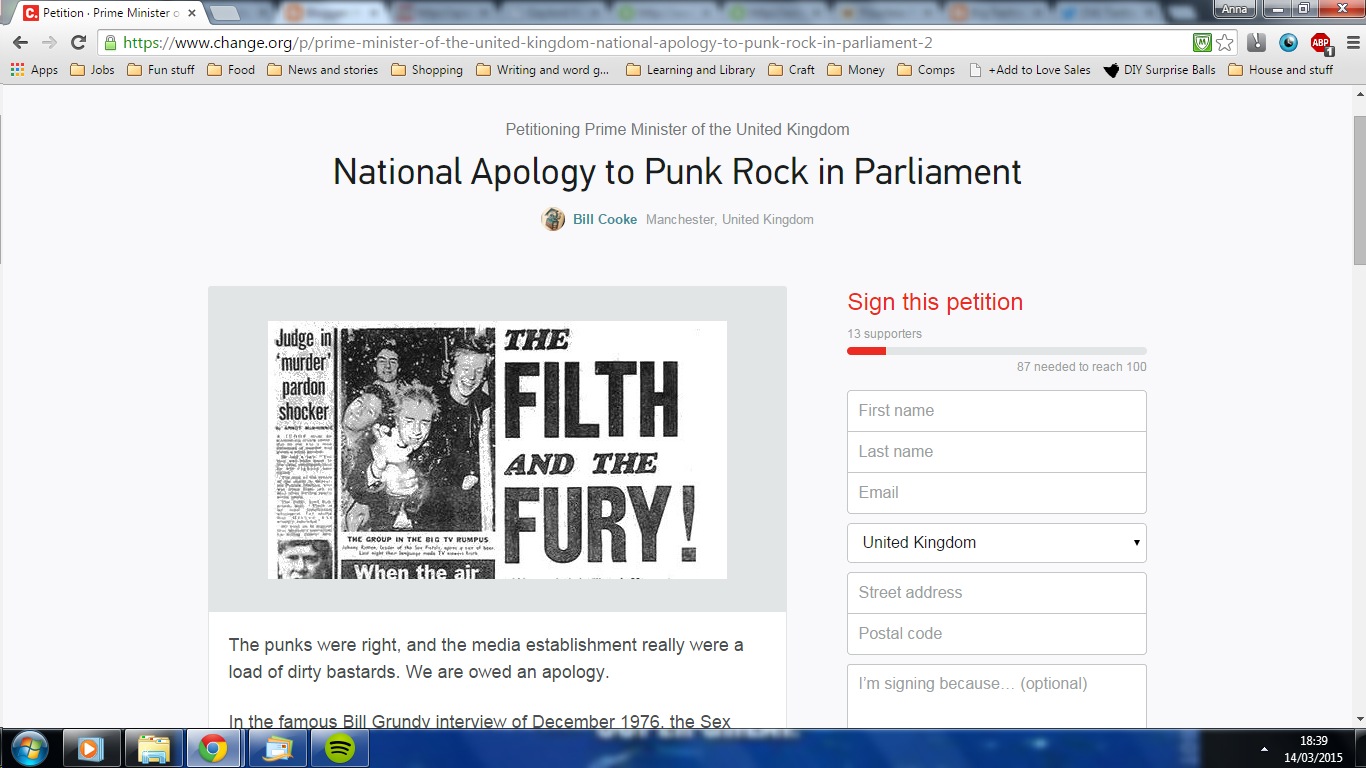Image resolution: width=1366 pixels, height=768 pixels.
Task: Open the Learning and Library bookmarks folder
Action: (x=690, y=70)
